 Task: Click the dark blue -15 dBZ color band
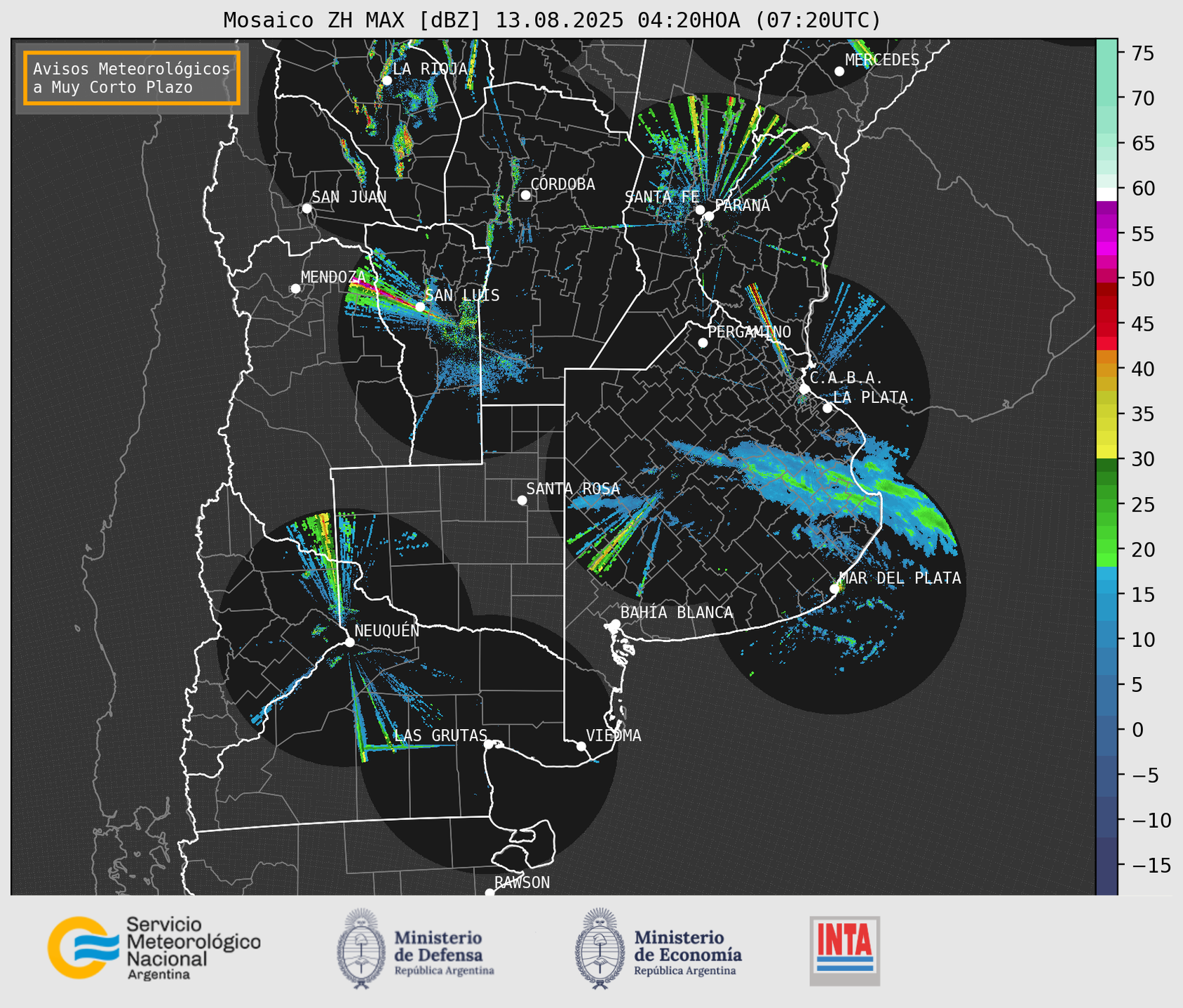(1107, 865)
